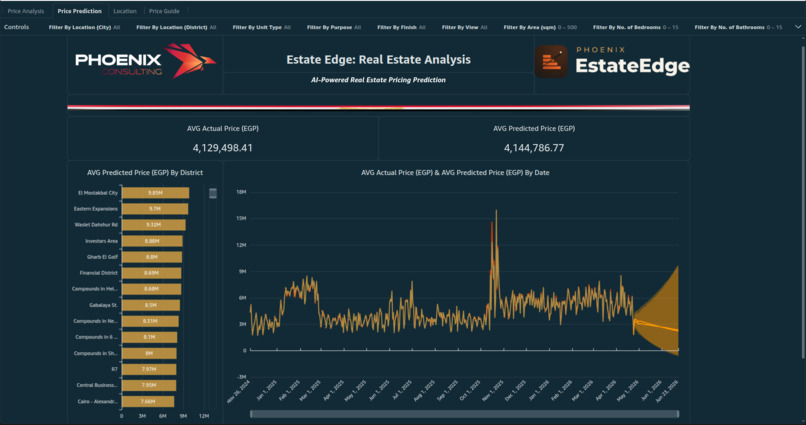Click 'Estate Edge: Real Estate Analysis' heading
Viewport: 806px width, 425px height.
378,60
